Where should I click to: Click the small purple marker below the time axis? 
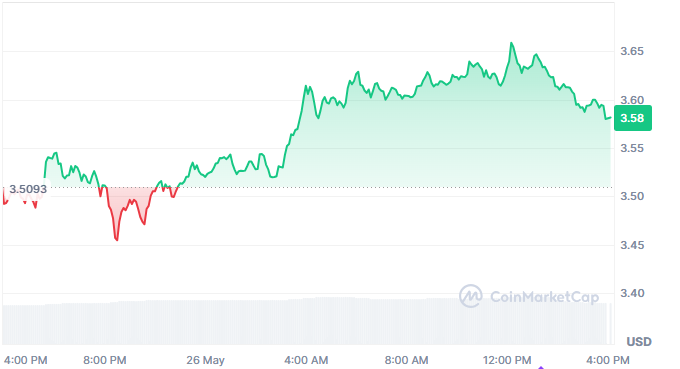click(541, 367)
